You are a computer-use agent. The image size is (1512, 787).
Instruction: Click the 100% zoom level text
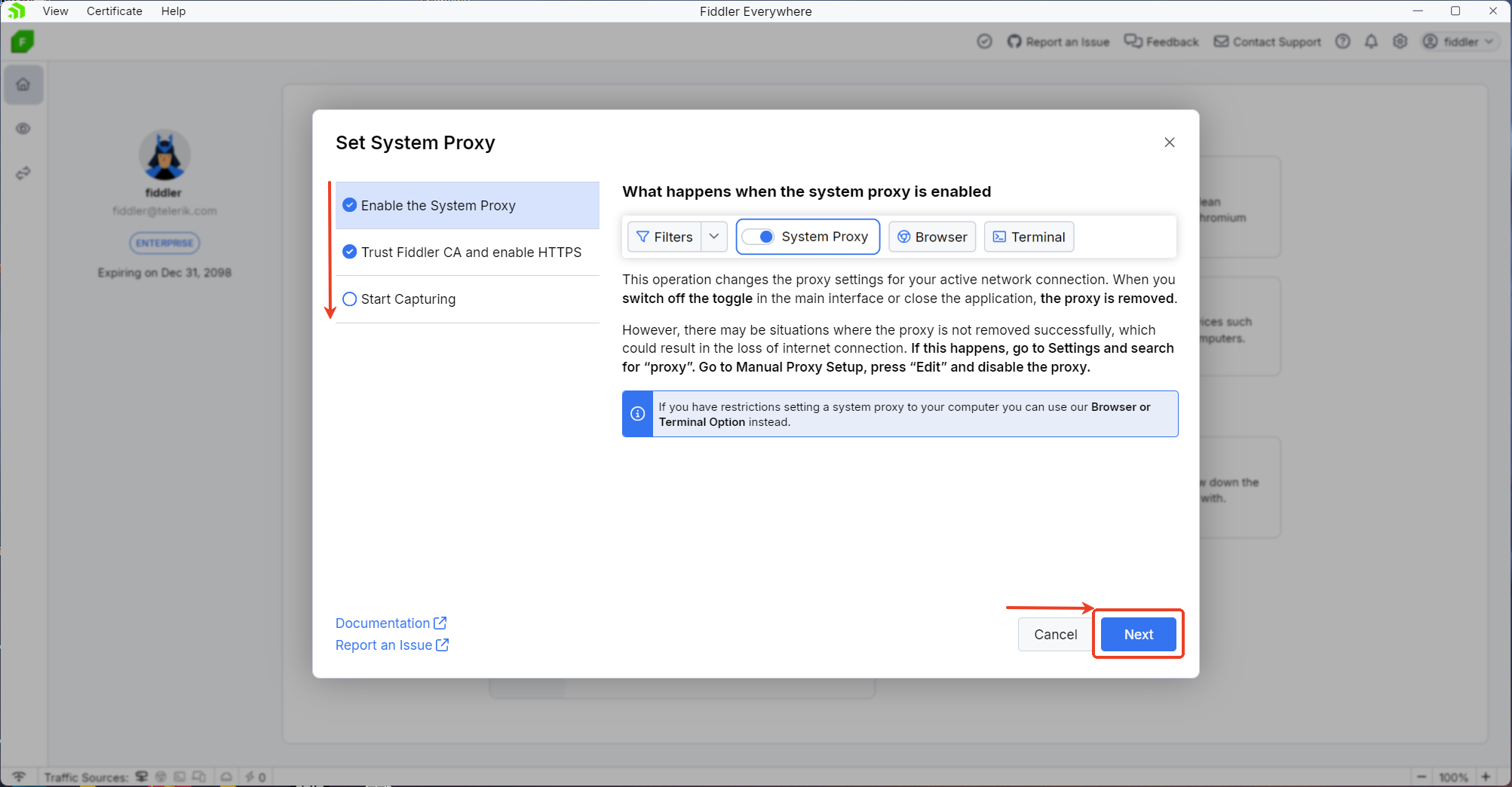tap(1453, 777)
